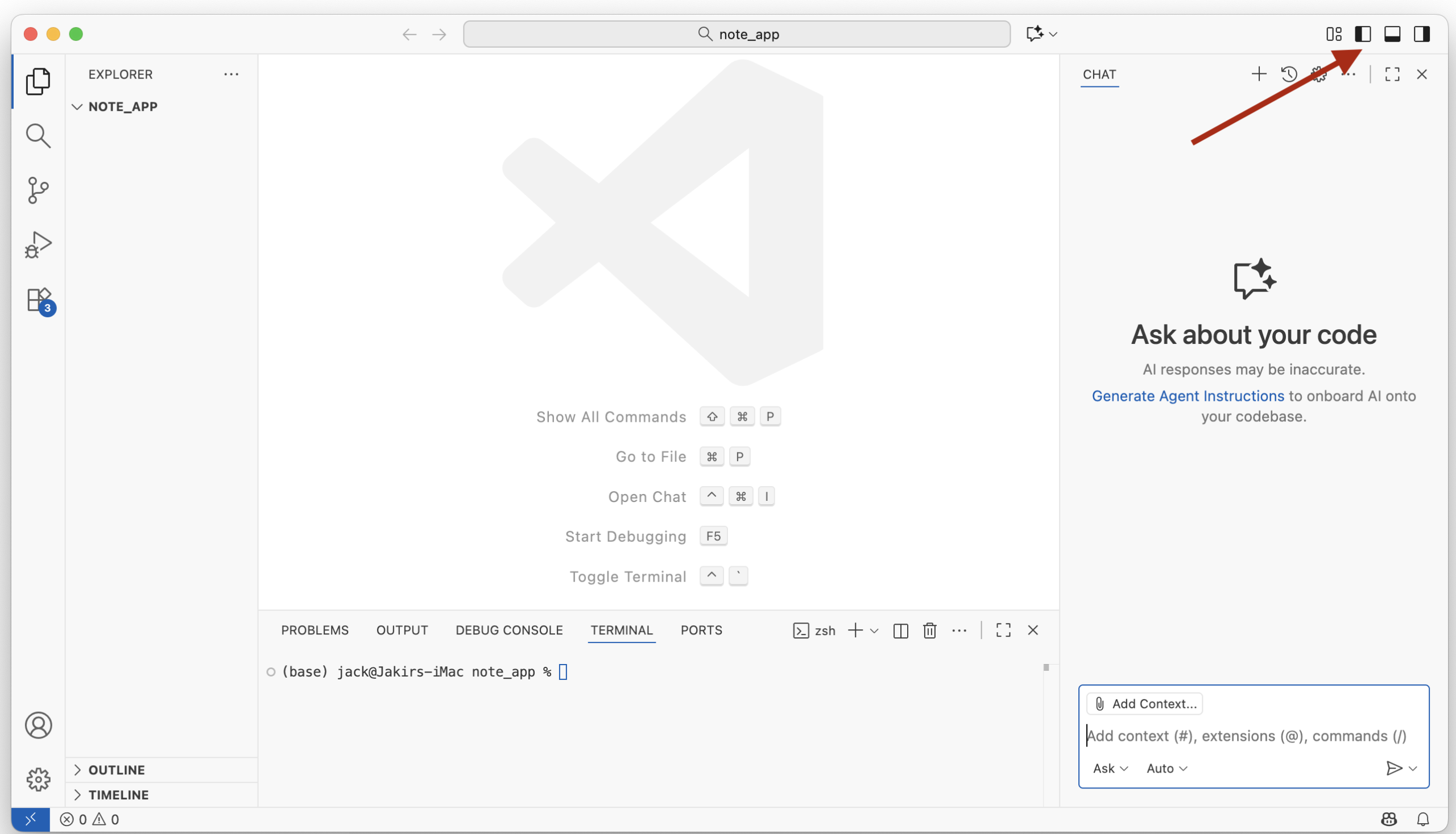Open the Source Control view

pos(38,190)
